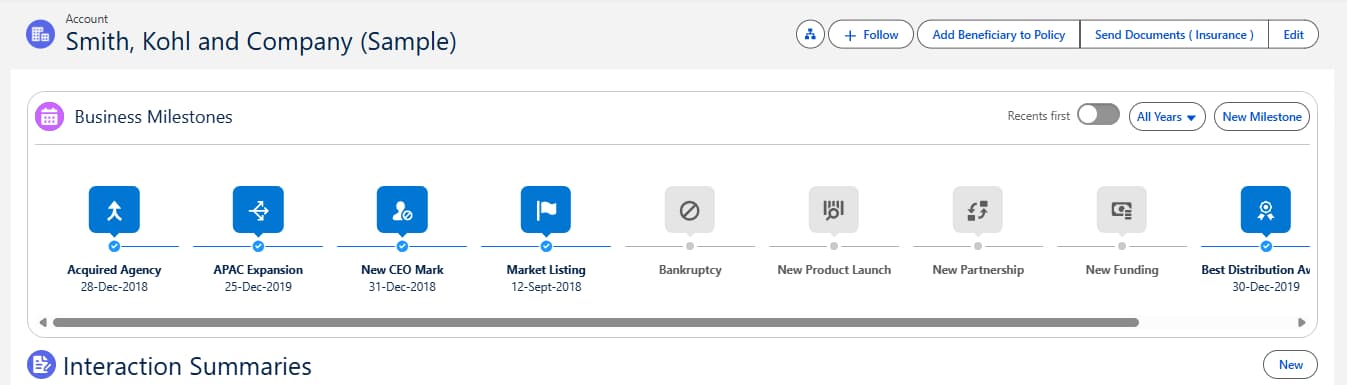Click the date 28-Dec-2018
Viewport: 1347px width, 385px height.
tap(114, 287)
